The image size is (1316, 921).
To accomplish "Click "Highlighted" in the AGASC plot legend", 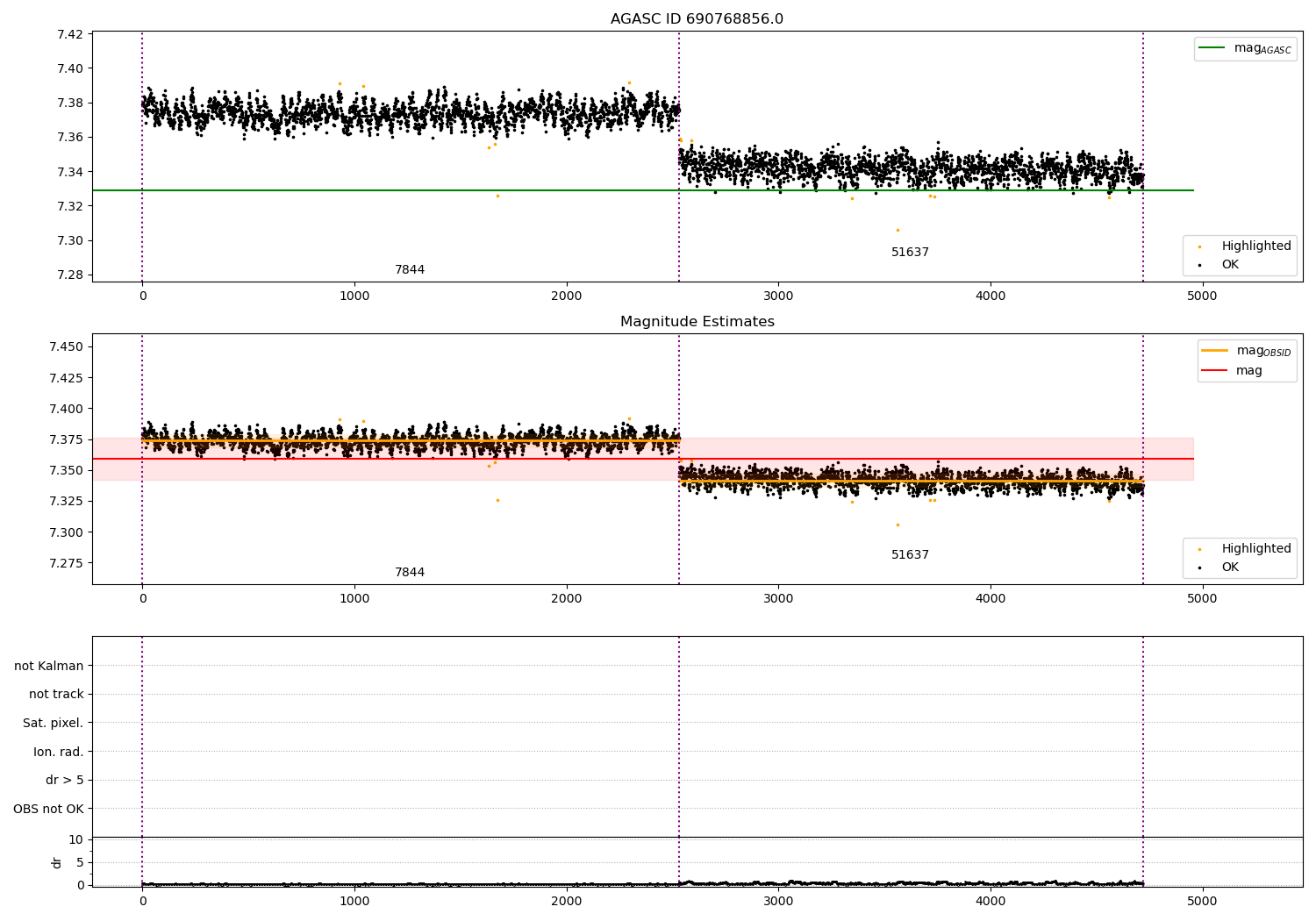I will point(1256,246).
